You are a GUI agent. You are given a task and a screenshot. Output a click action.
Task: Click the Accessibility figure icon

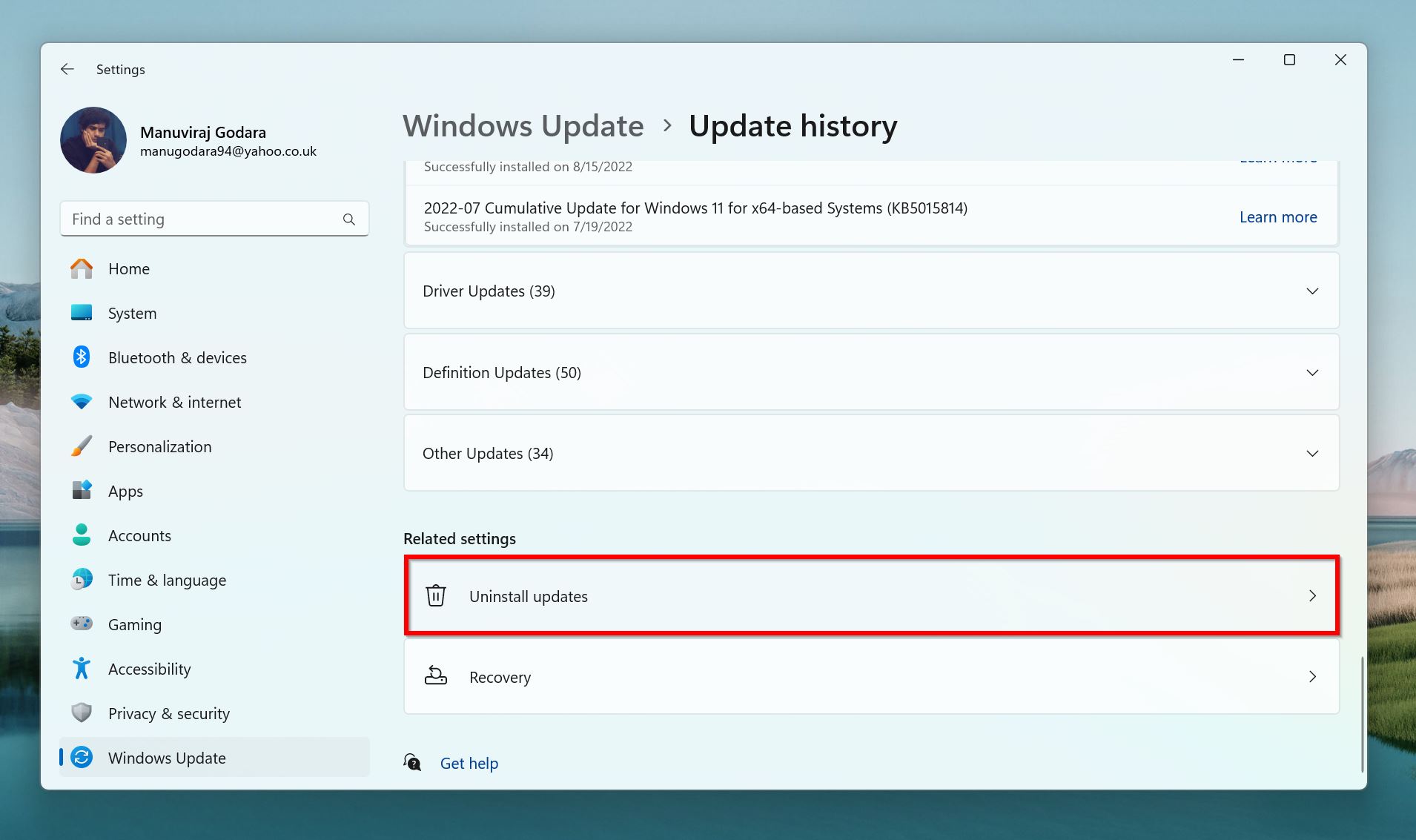82,669
